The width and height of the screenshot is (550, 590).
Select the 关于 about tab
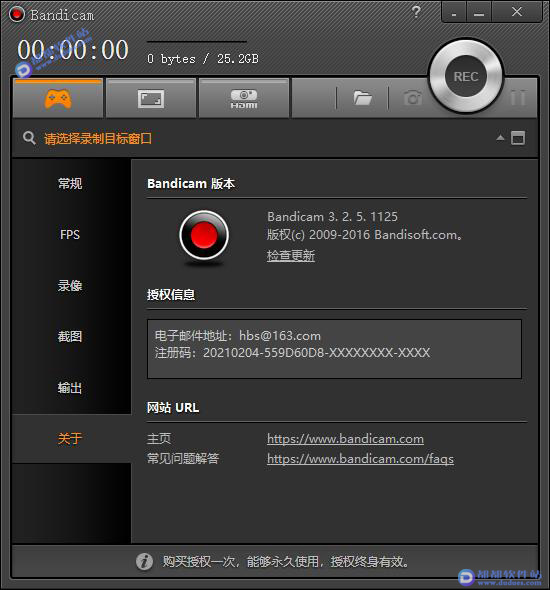pyautogui.click(x=70, y=438)
